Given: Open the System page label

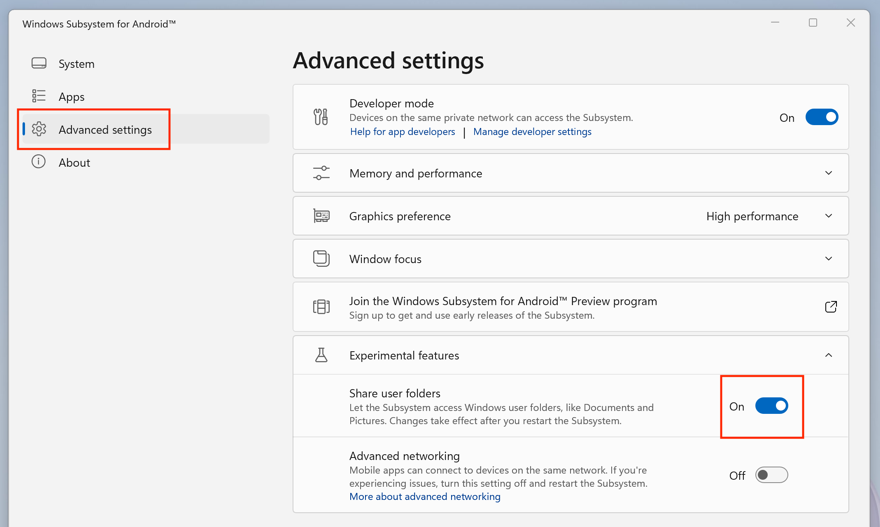Looking at the screenshot, I should point(76,63).
